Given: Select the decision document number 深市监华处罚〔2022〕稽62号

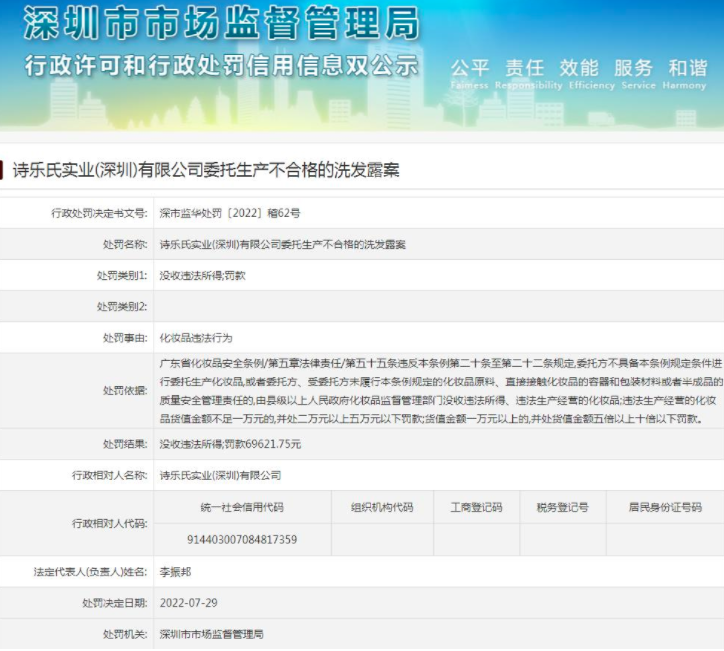Looking at the screenshot, I should pos(230,213).
